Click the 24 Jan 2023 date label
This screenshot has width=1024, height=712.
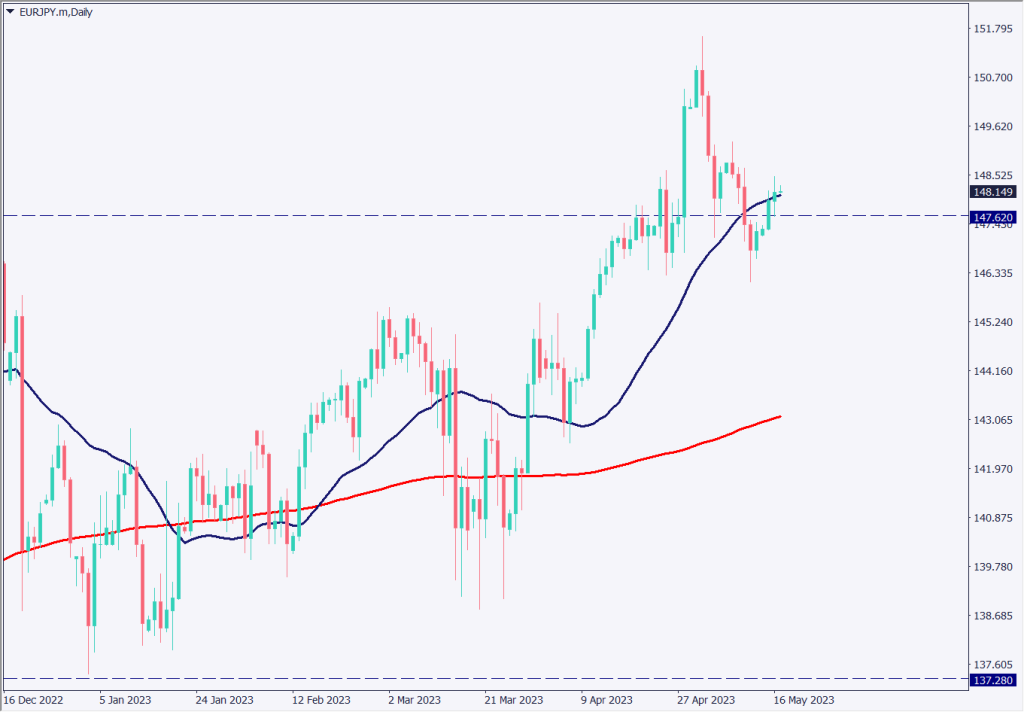click(x=222, y=700)
